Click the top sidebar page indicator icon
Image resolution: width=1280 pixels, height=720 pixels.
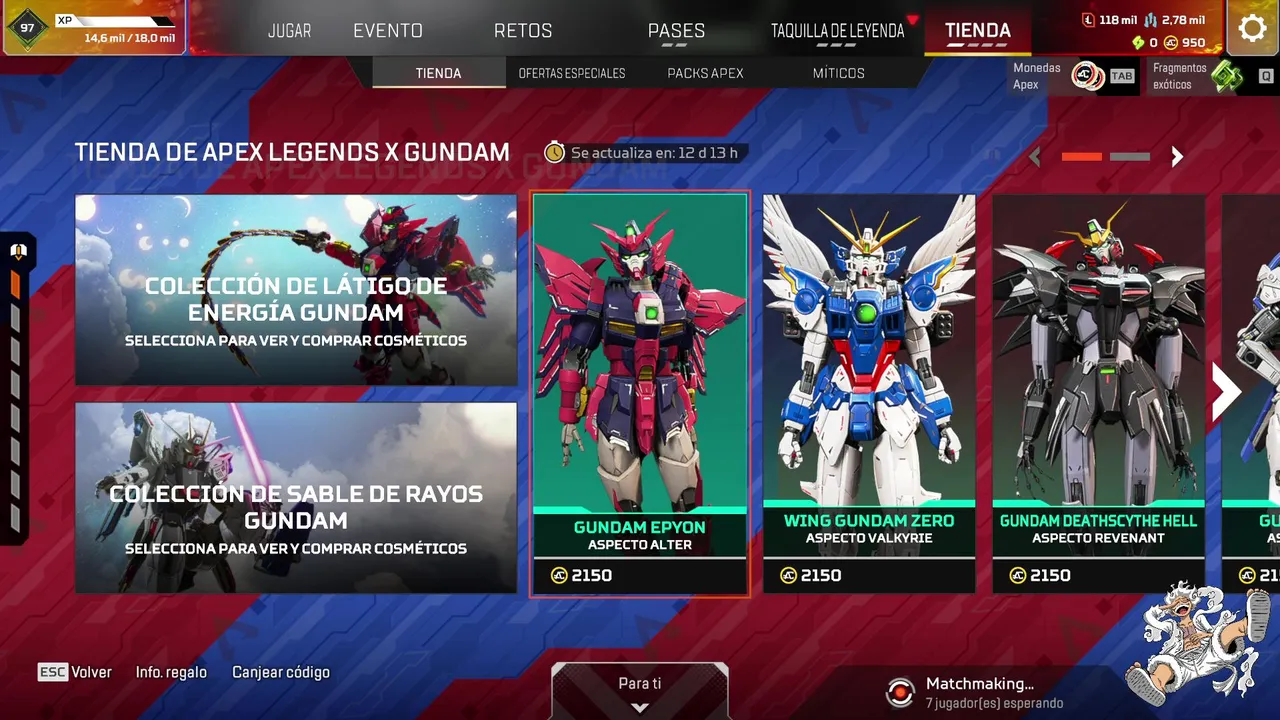coord(17,252)
